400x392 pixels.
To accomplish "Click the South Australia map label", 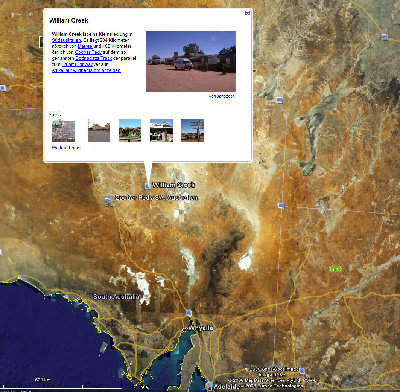I will (116, 297).
